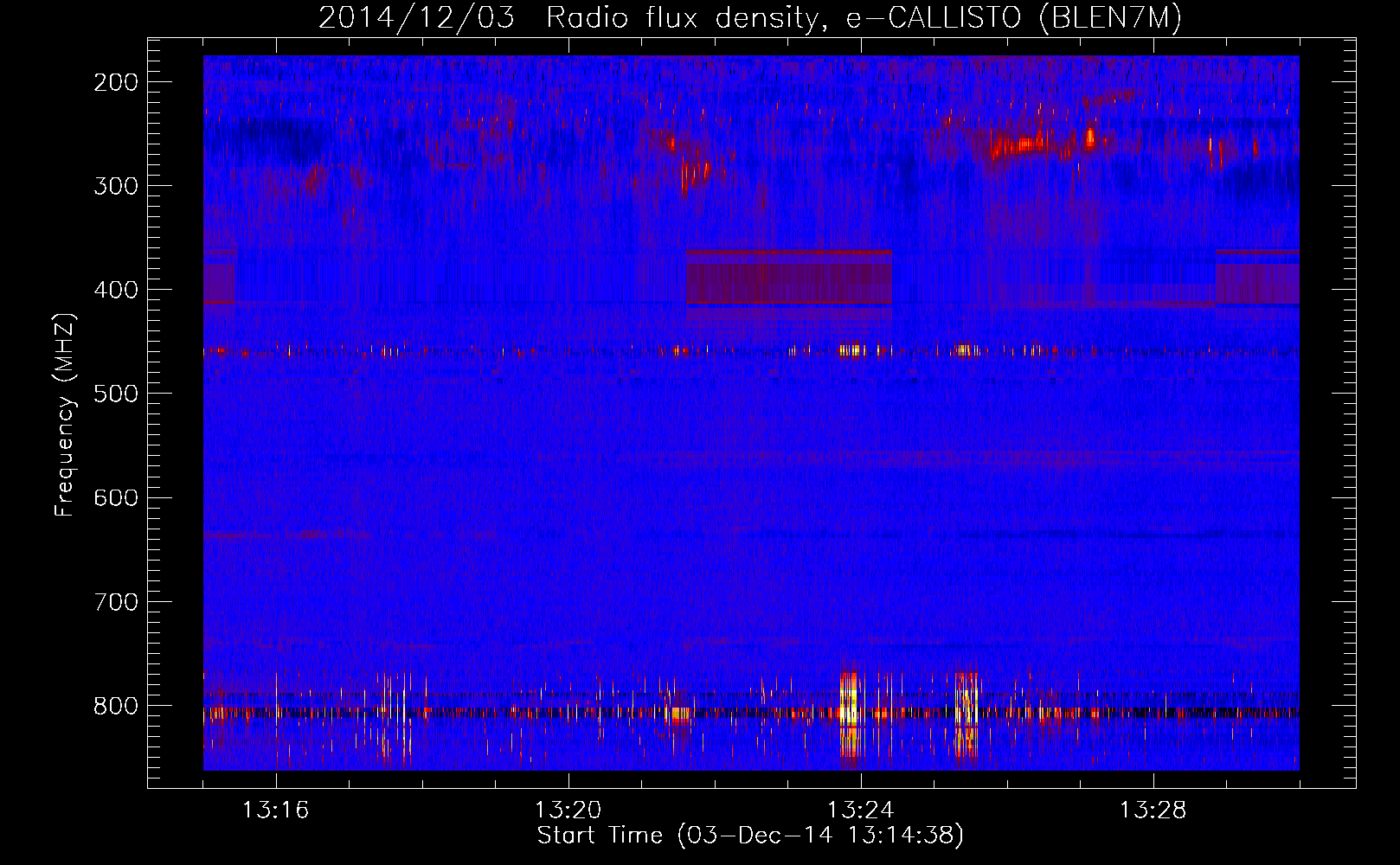Click the 'Start Time (03-Dec-14 13:14:38)' label
Screen dimensions: 1400x865
(750, 836)
